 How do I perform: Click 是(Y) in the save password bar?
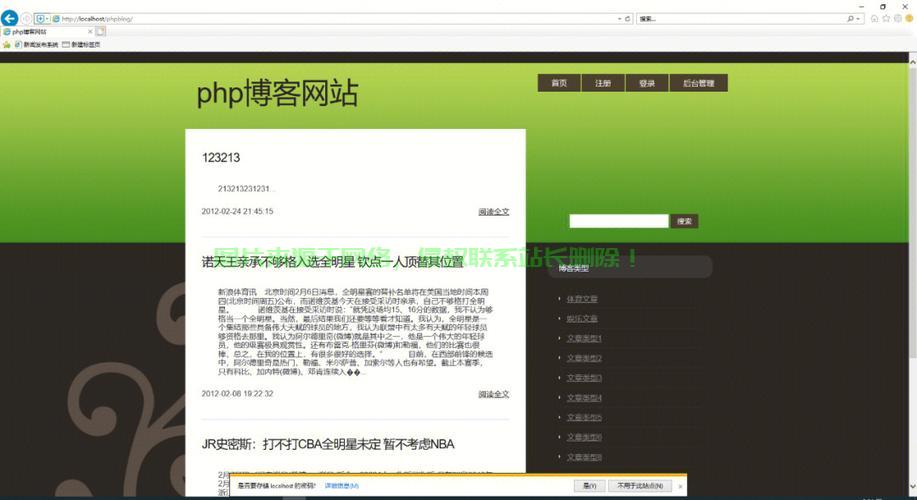tap(590, 486)
